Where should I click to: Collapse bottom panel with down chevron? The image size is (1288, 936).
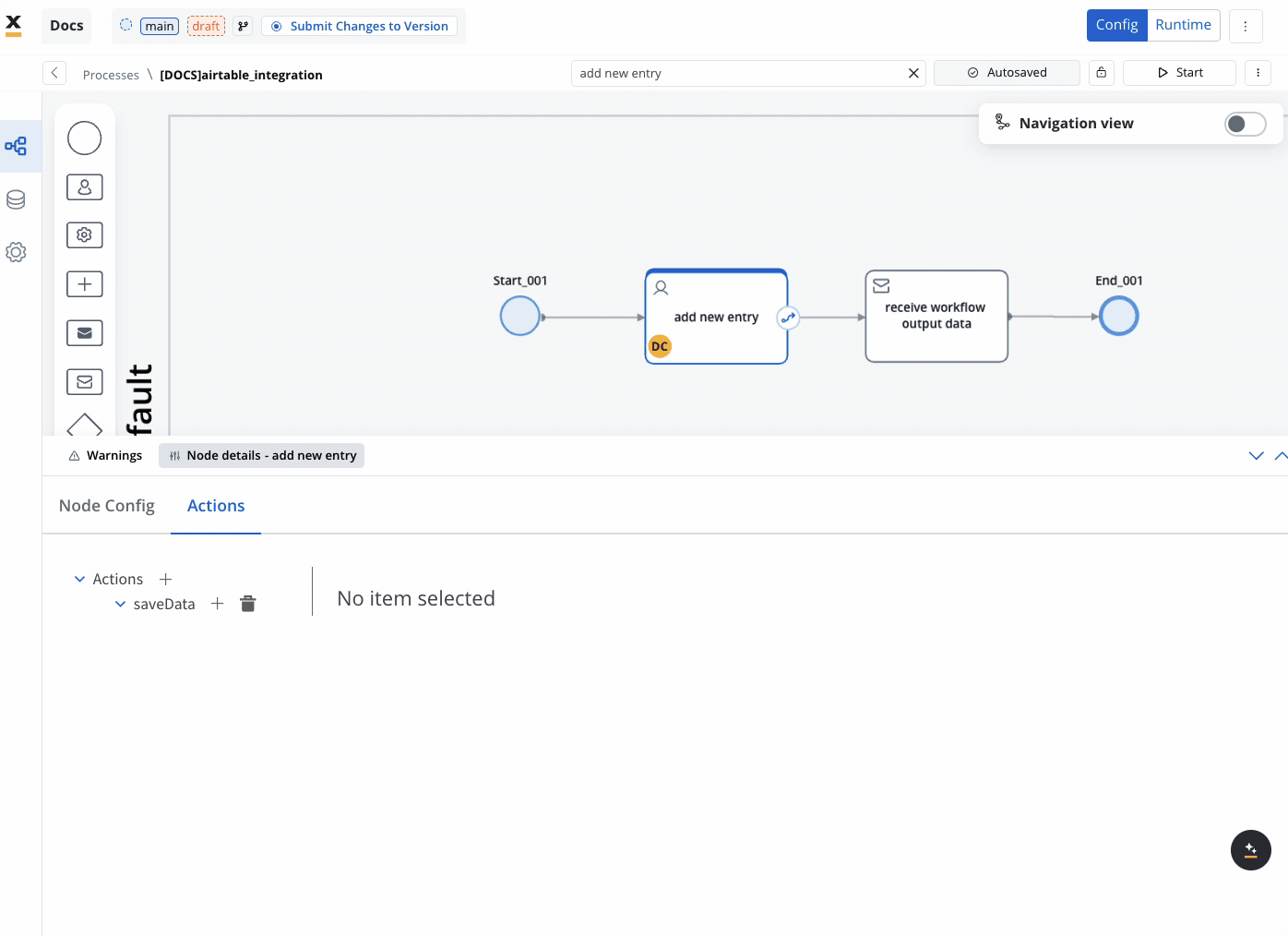point(1256,456)
